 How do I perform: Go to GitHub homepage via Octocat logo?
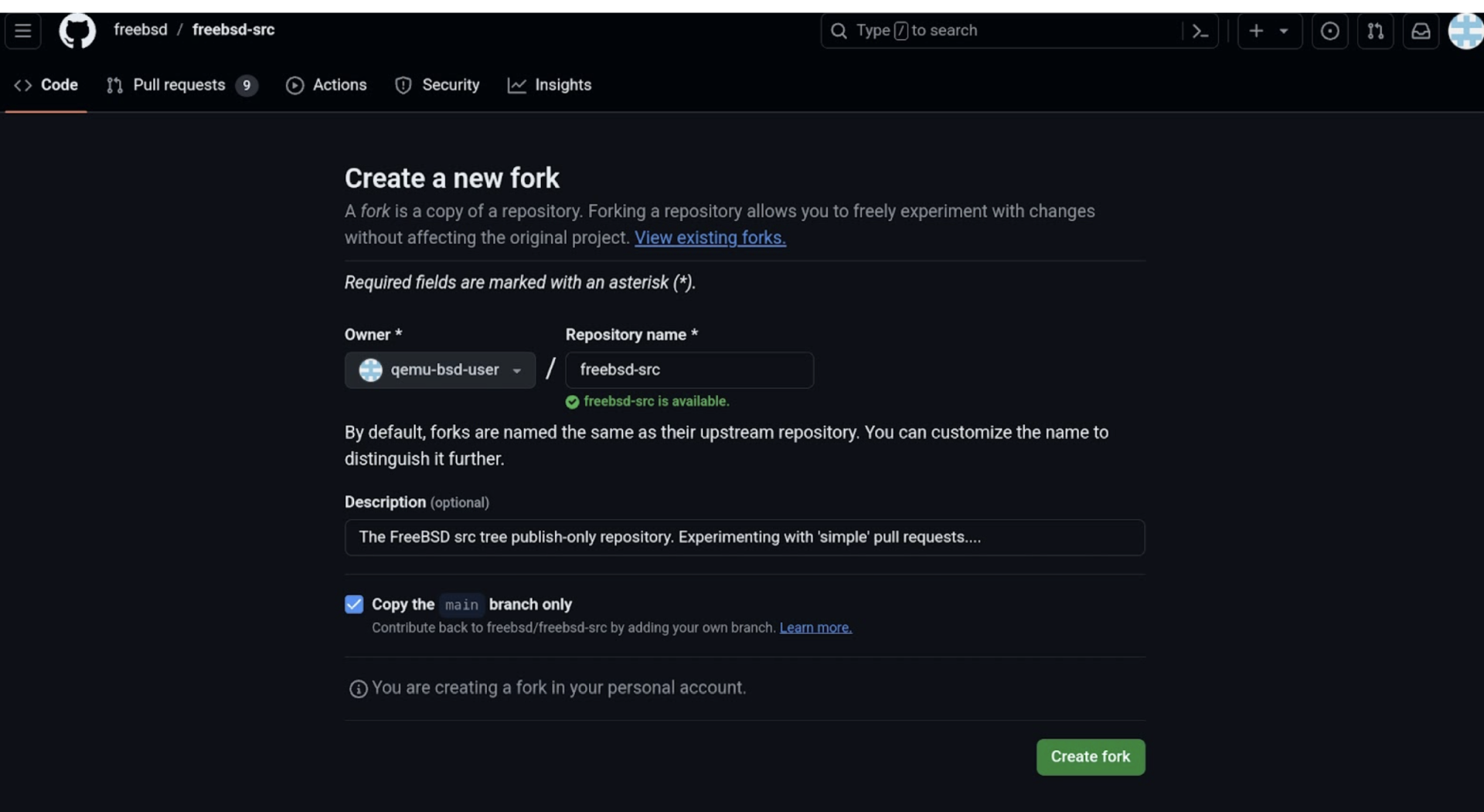tap(77, 31)
